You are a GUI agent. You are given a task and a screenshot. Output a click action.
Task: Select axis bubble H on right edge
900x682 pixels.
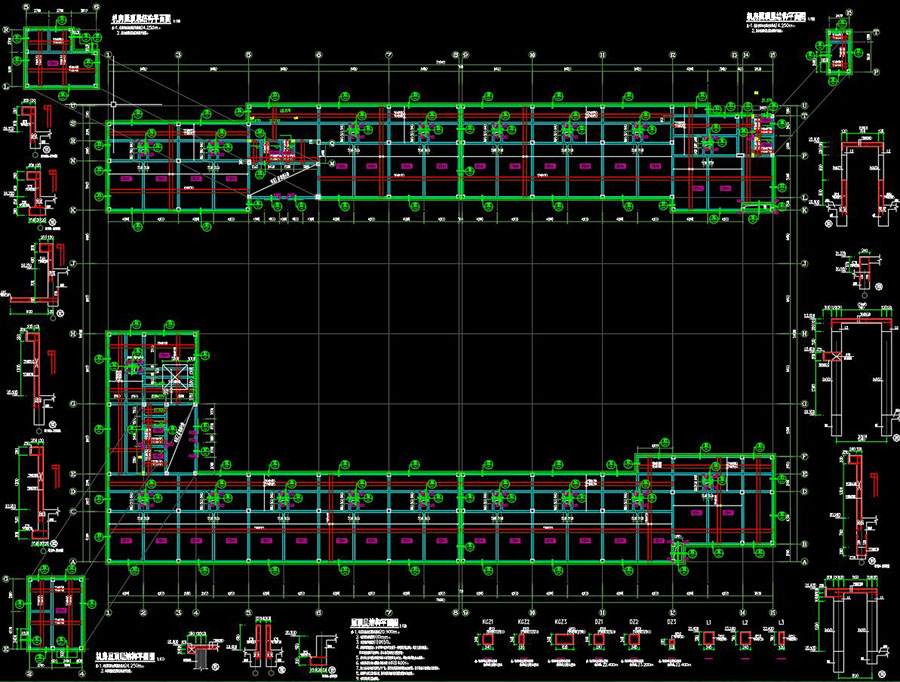pos(804,333)
